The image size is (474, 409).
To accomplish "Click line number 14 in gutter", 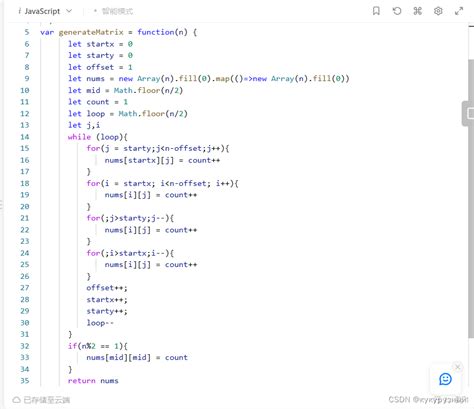I will tap(25, 137).
